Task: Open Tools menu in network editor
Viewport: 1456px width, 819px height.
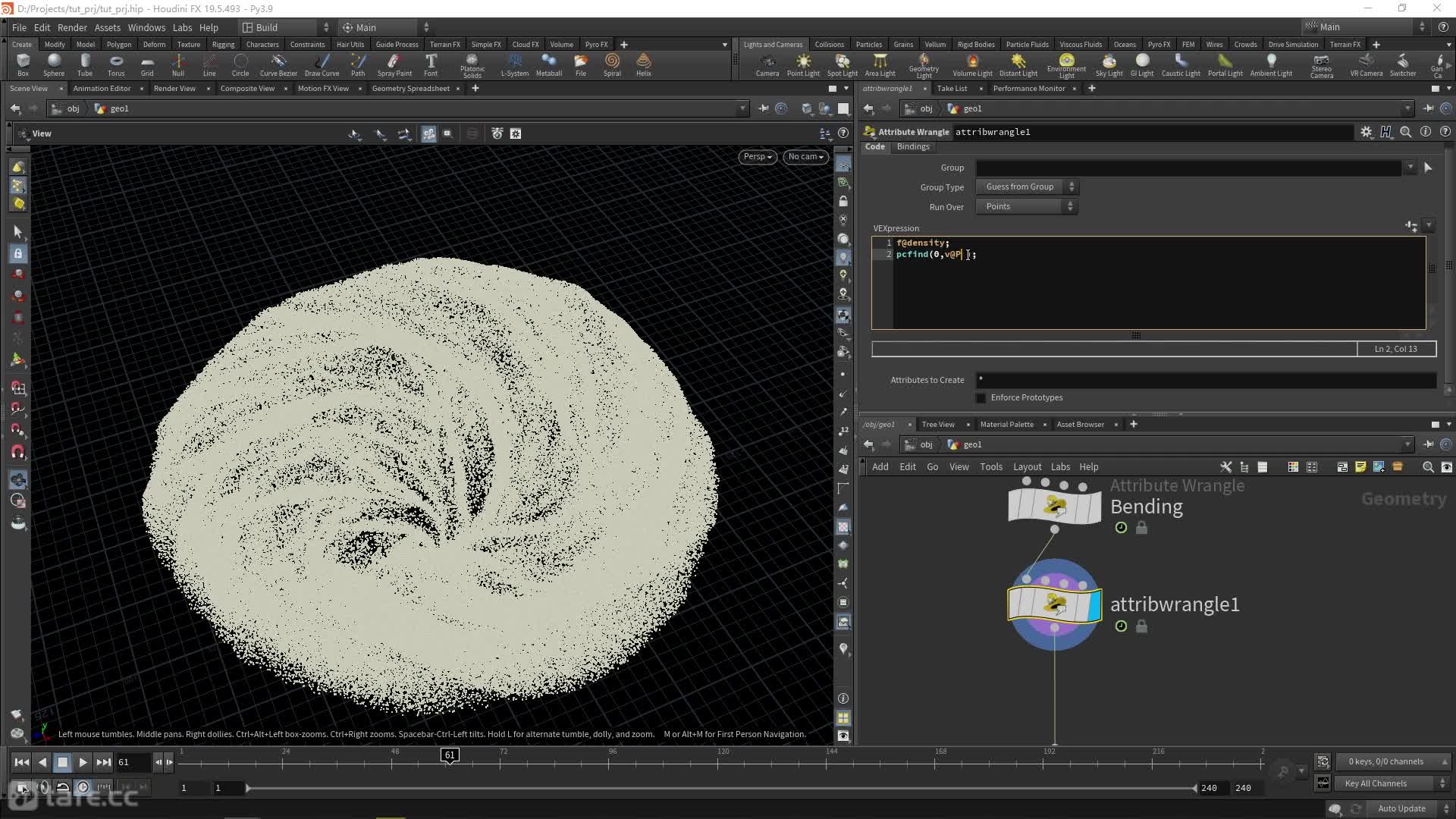Action: pos(990,467)
